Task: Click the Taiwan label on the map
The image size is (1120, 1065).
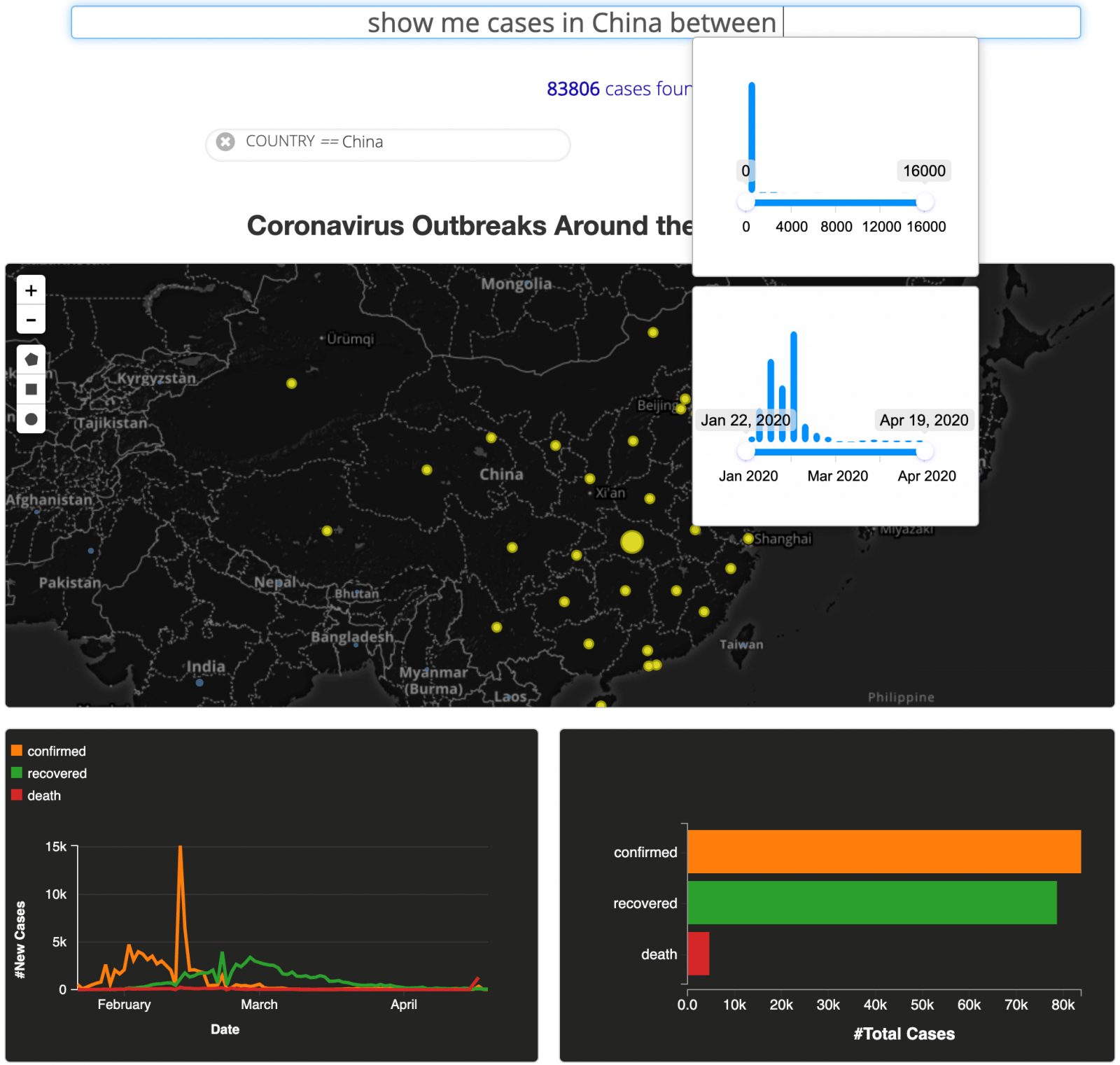Action: coord(741,644)
